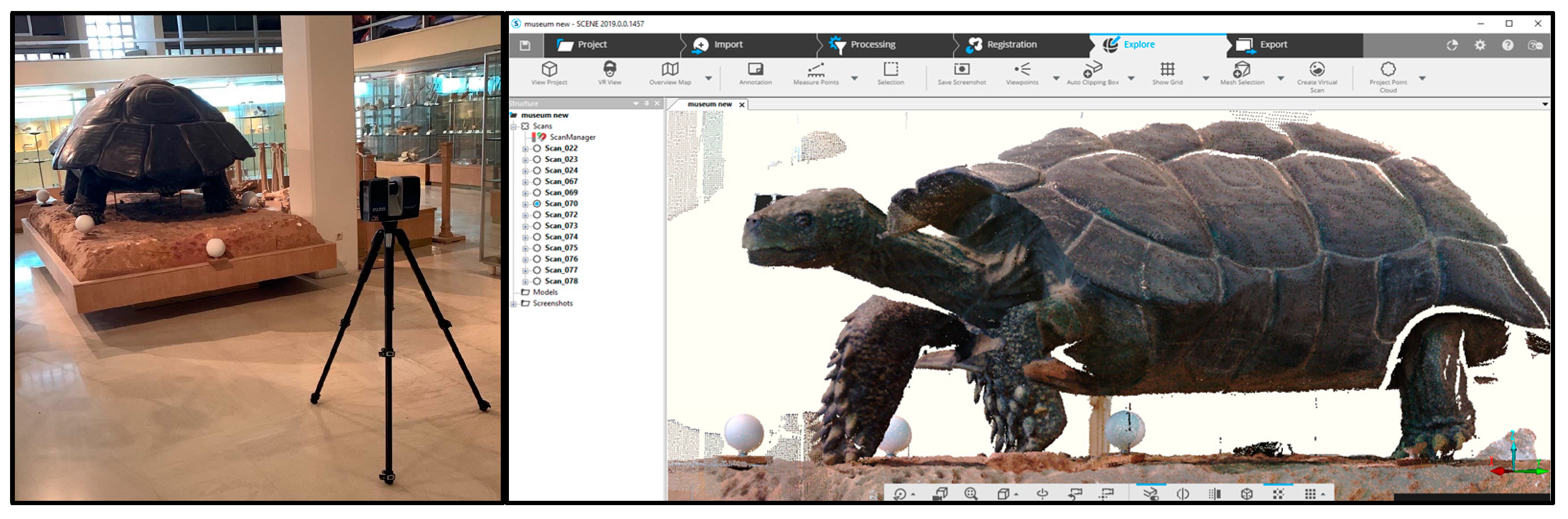Image resolution: width=1568 pixels, height=519 pixels.
Task: Expand the Scan_067 tree node
Action: [x=525, y=182]
